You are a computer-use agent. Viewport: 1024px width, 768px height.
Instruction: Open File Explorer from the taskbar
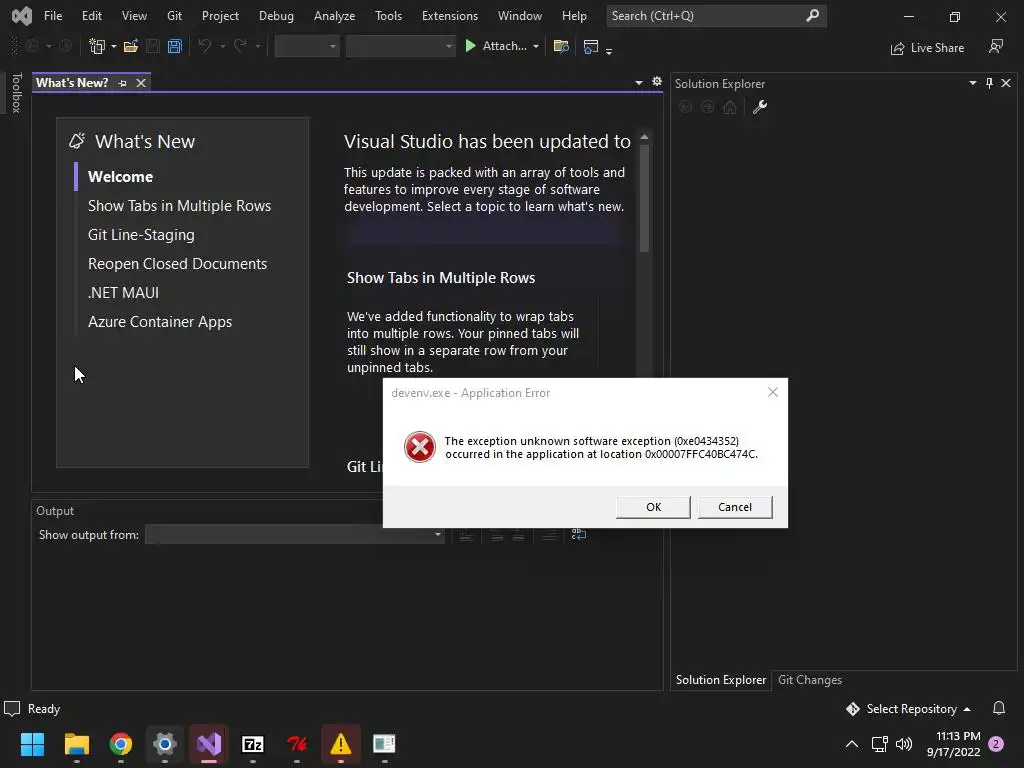[x=77, y=744]
